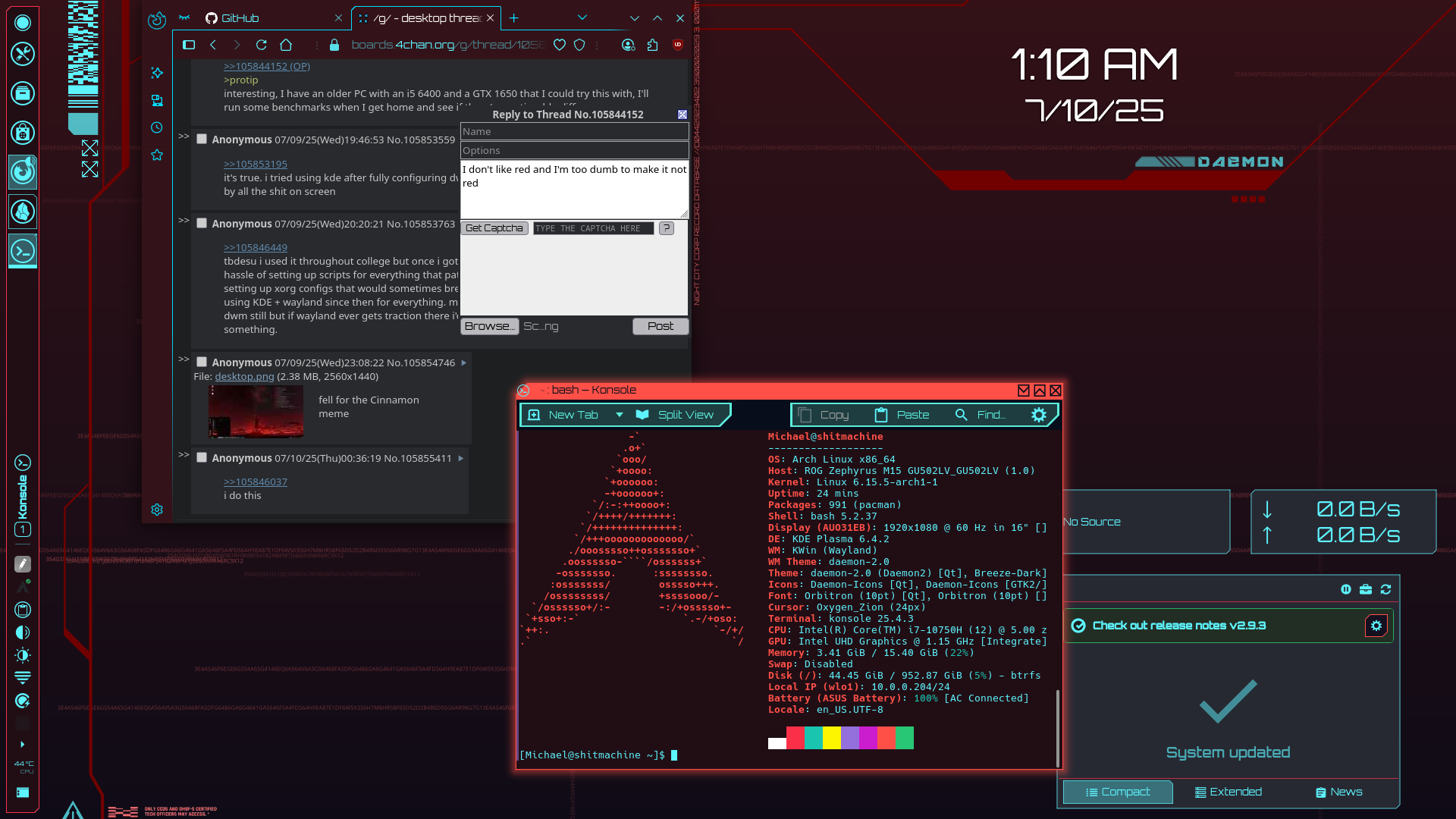Open the briefcase management icon in updates widget
This screenshot has width=1456, height=819.
(1366, 589)
